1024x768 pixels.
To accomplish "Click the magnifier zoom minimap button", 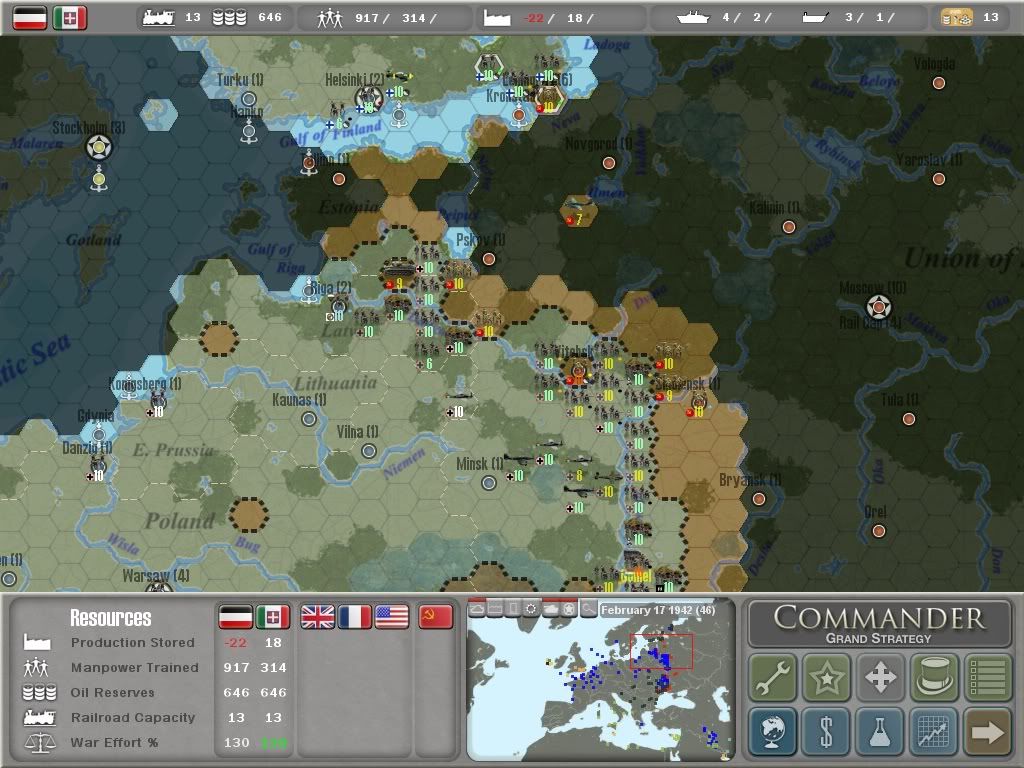I will [588, 609].
